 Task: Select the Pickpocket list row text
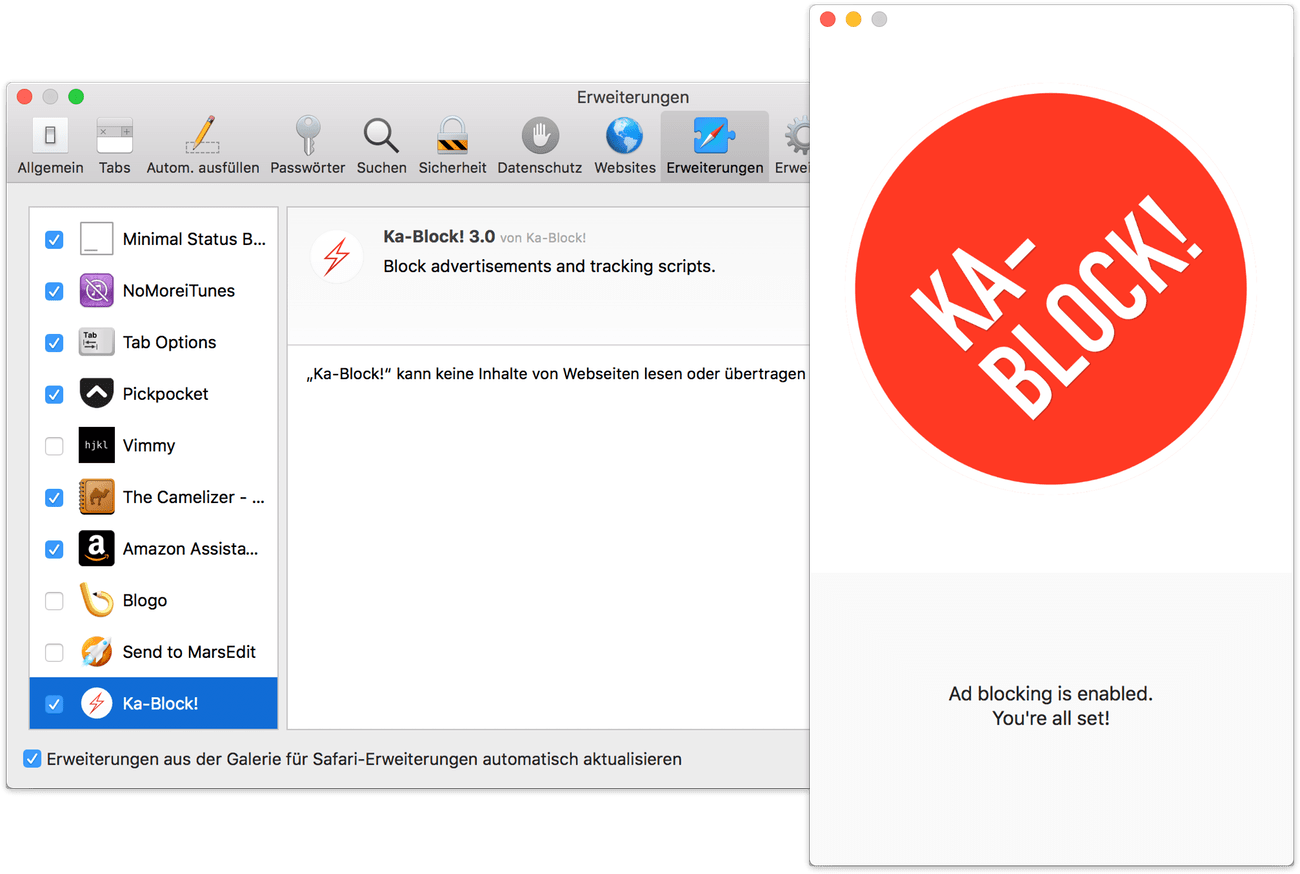[x=165, y=394]
